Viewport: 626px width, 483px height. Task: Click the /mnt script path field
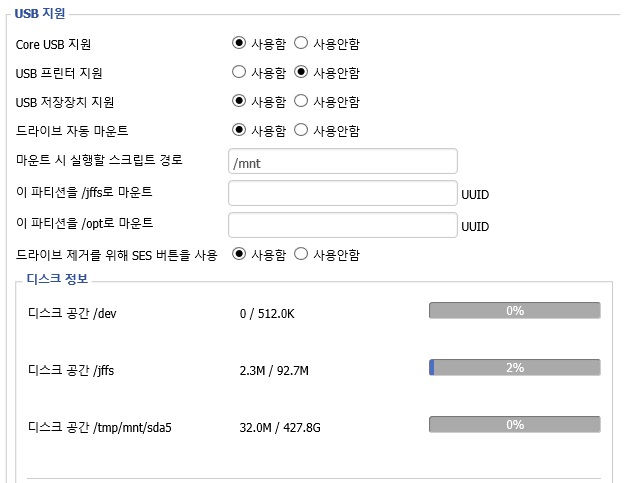pyautogui.click(x=343, y=161)
